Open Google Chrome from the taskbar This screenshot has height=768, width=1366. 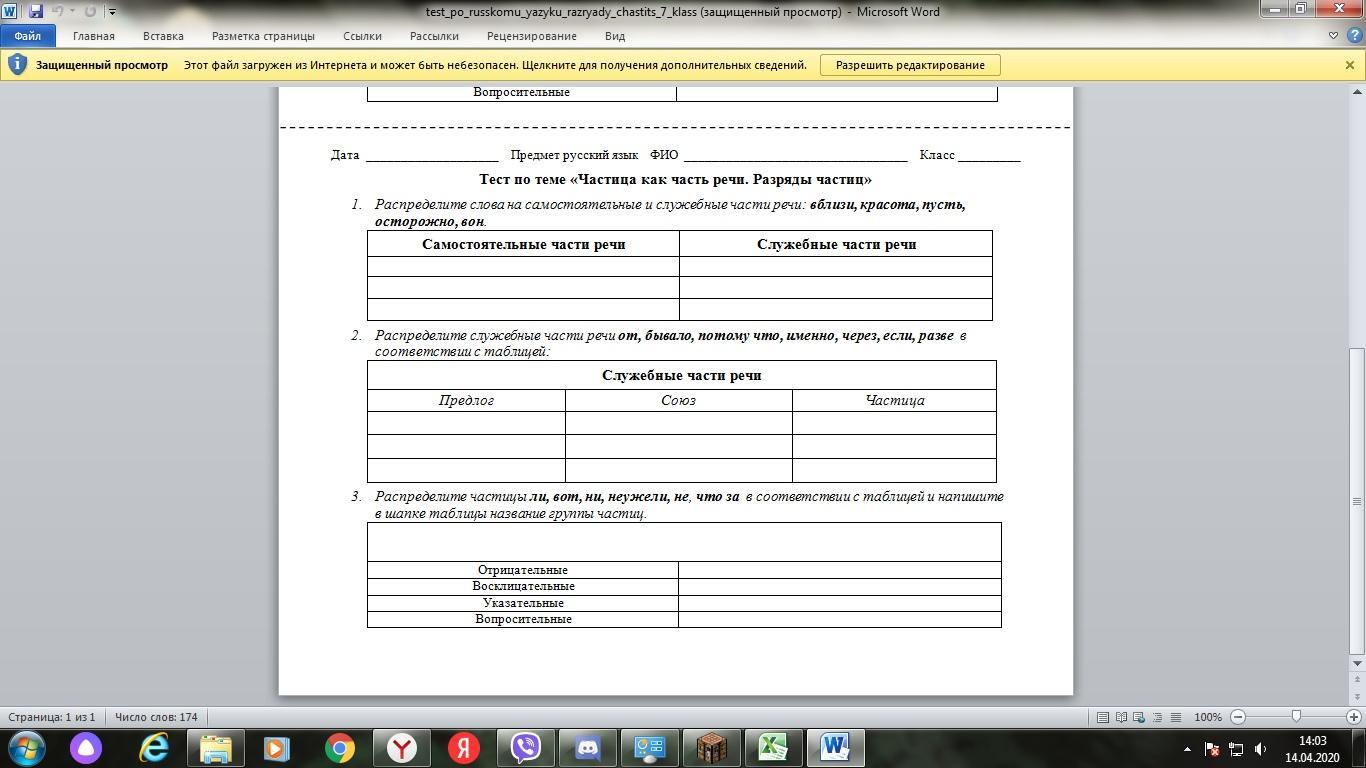(340, 748)
